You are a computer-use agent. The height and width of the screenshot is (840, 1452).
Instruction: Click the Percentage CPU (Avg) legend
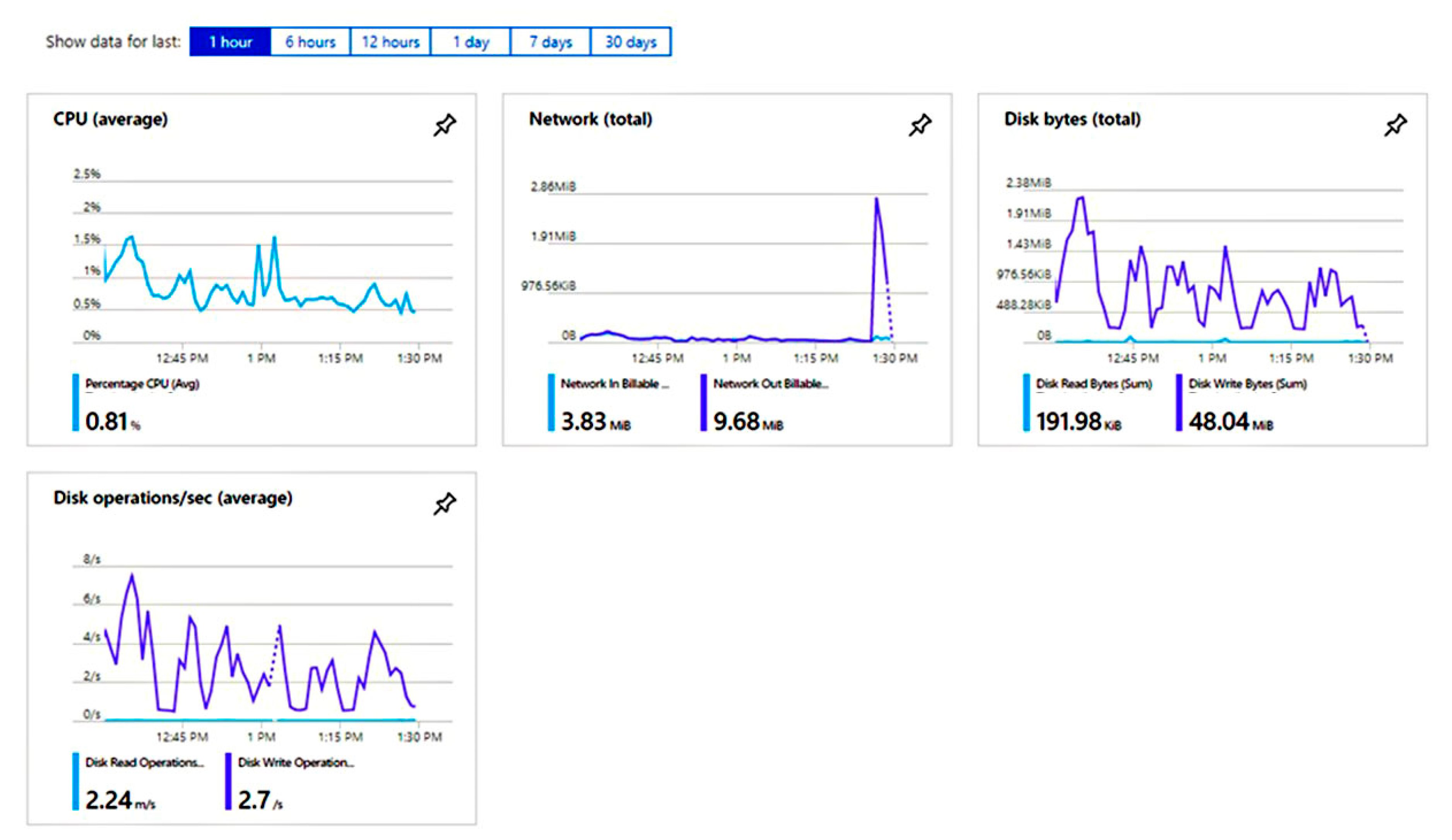coord(142,384)
